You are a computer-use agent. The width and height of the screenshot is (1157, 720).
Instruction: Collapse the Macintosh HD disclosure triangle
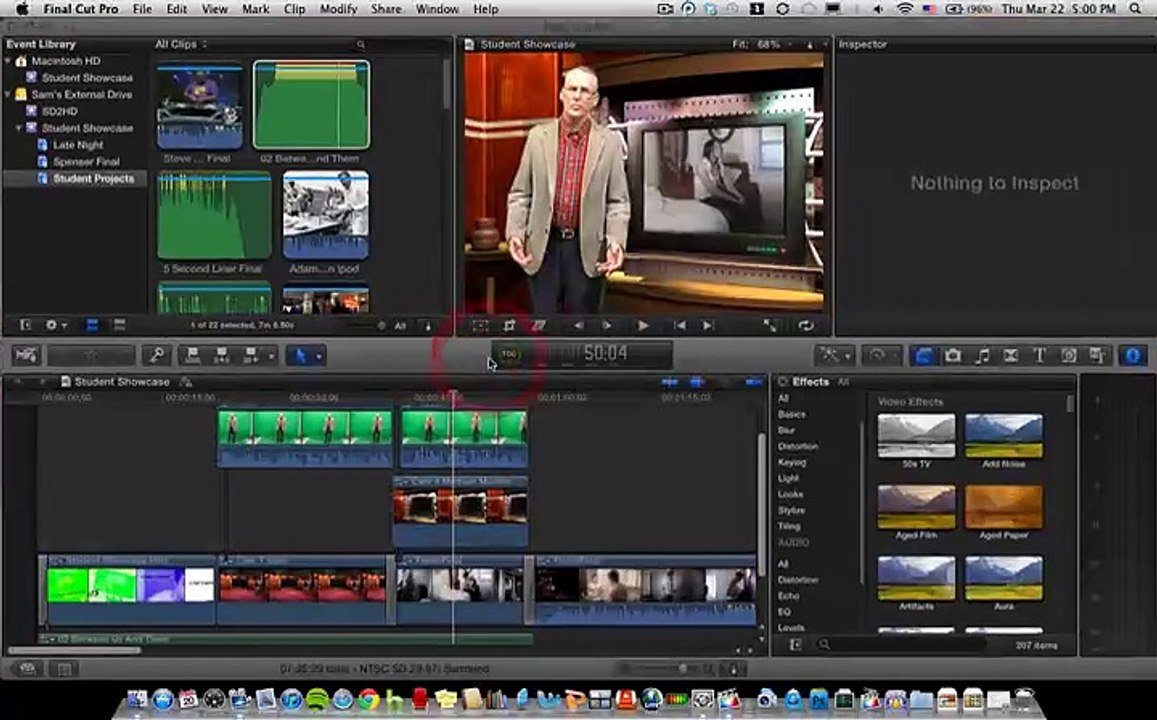pos(8,61)
